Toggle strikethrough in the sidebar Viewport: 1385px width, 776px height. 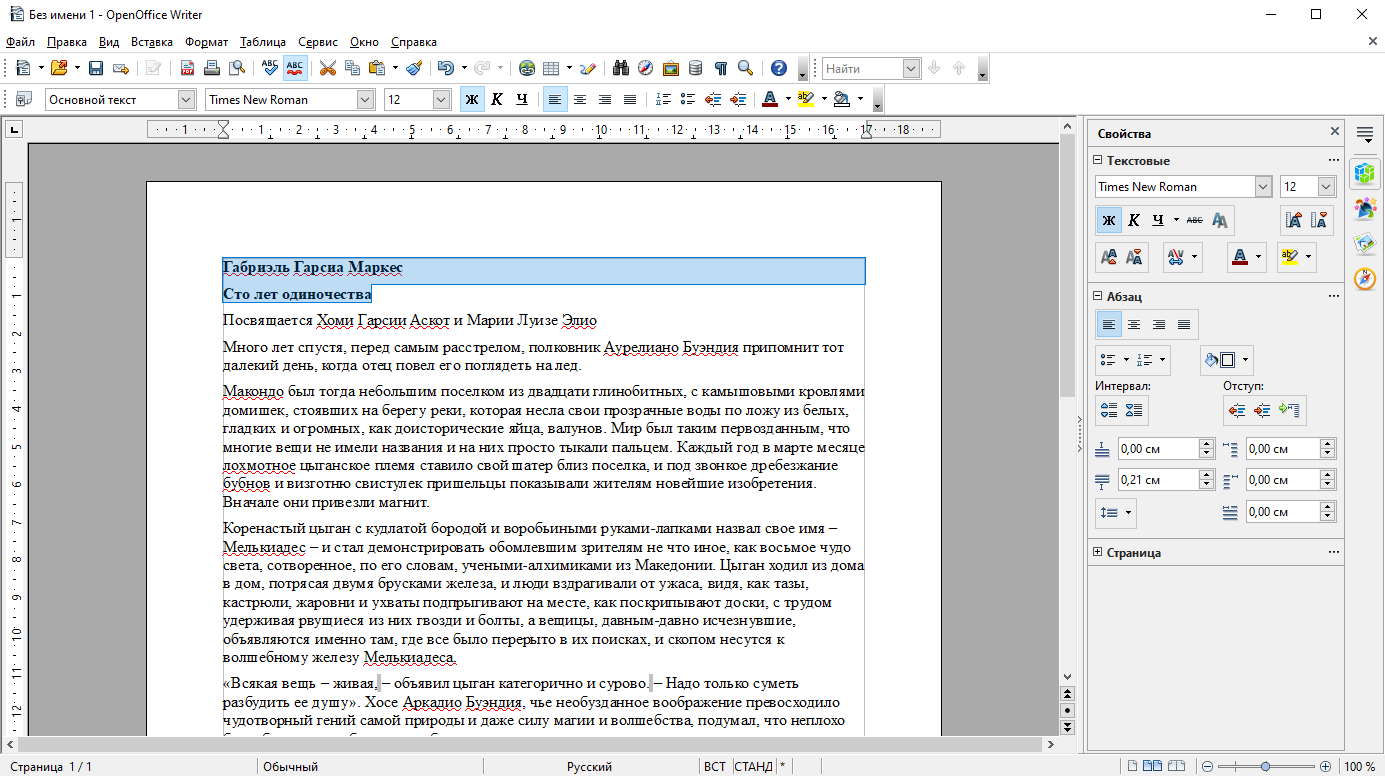coord(1195,220)
